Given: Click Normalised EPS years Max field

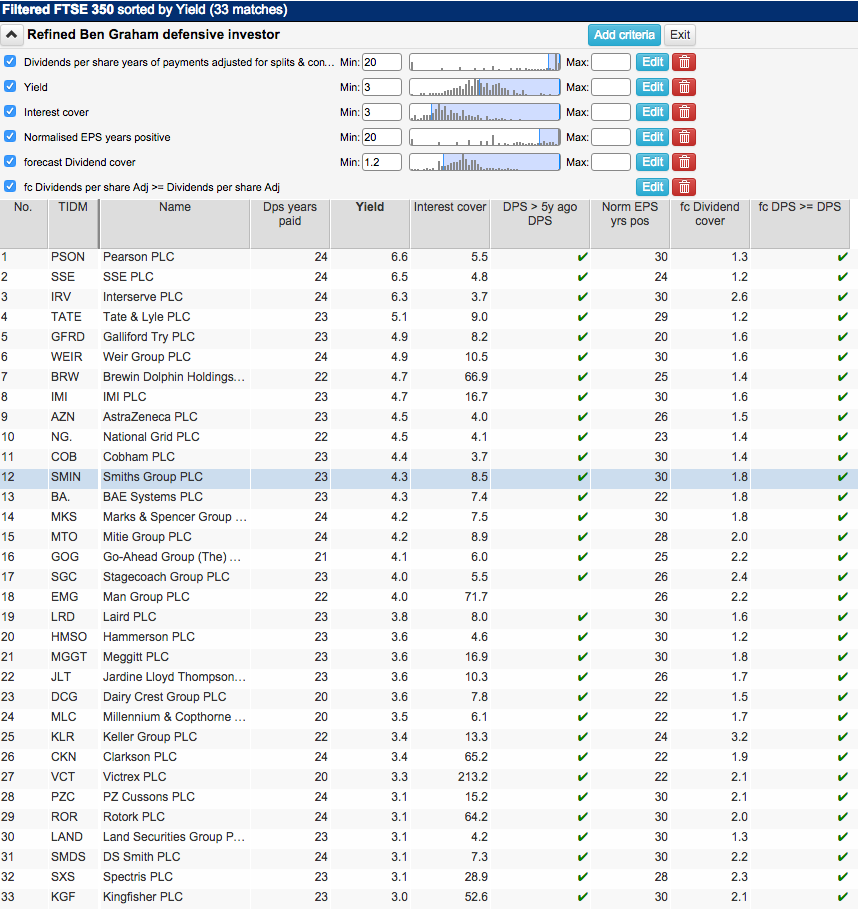Looking at the screenshot, I should 611,137.
